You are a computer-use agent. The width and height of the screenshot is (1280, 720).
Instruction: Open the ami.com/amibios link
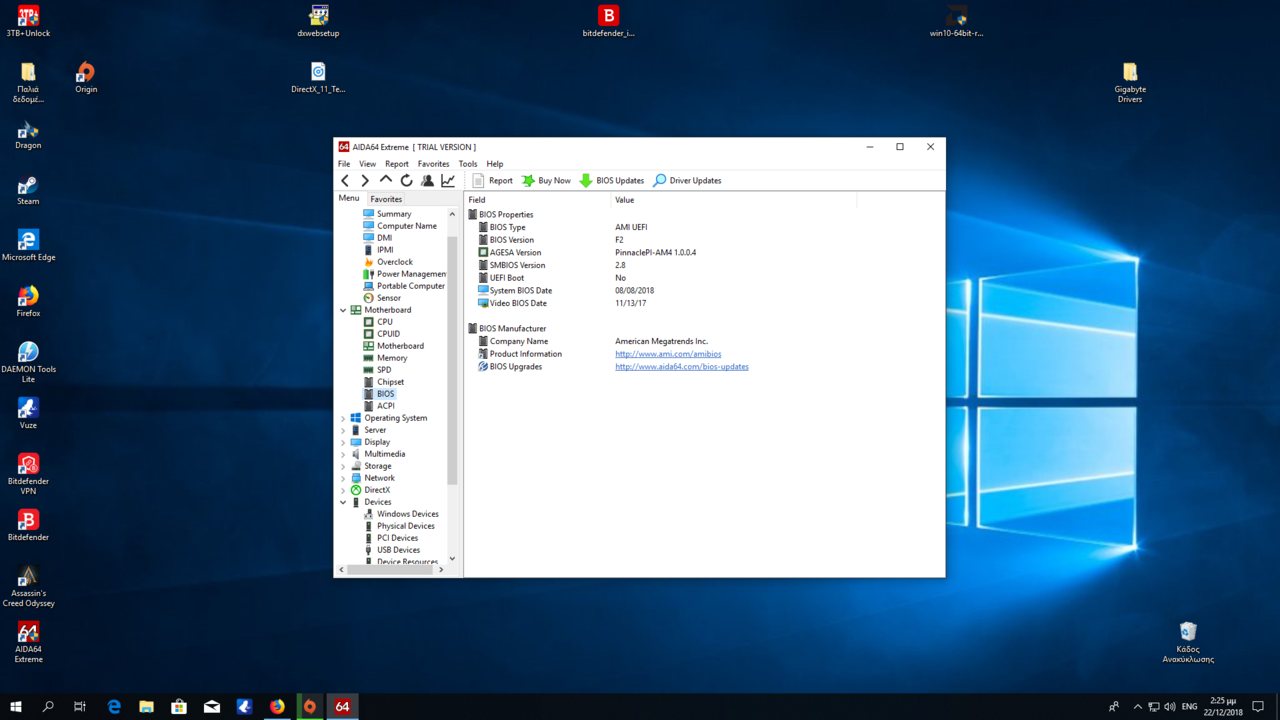pyautogui.click(x=668, y=354)
